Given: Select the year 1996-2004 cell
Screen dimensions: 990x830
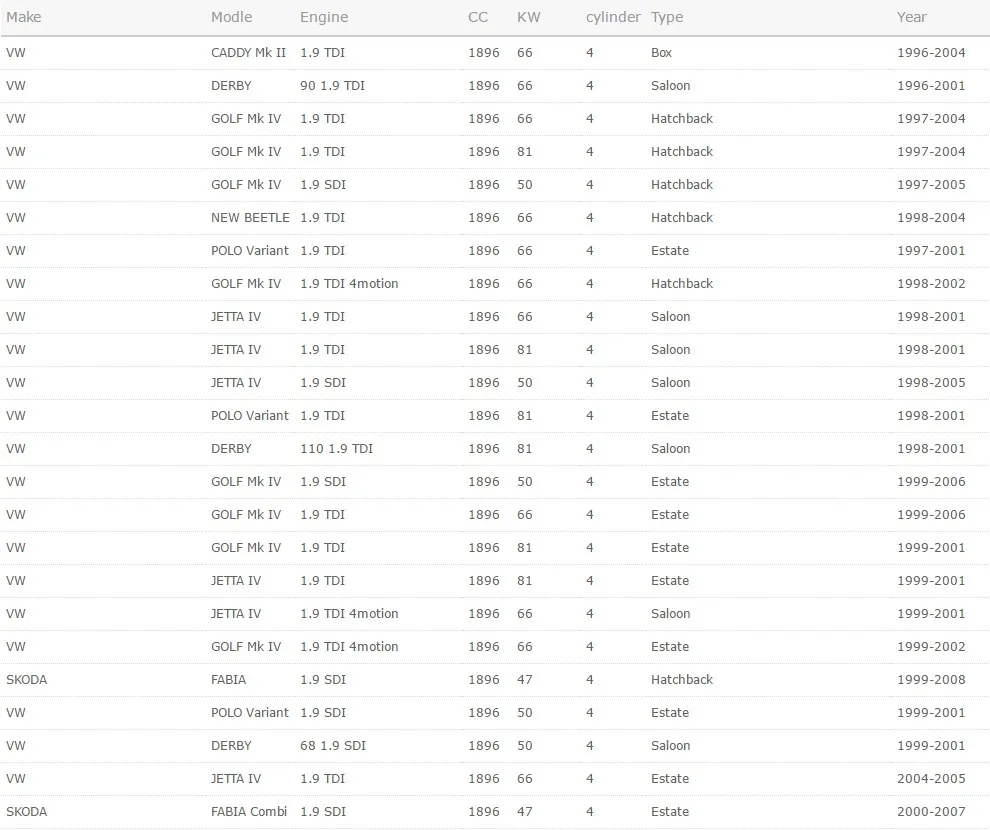Looking at the screenshot, I should [x=931, y=53].
